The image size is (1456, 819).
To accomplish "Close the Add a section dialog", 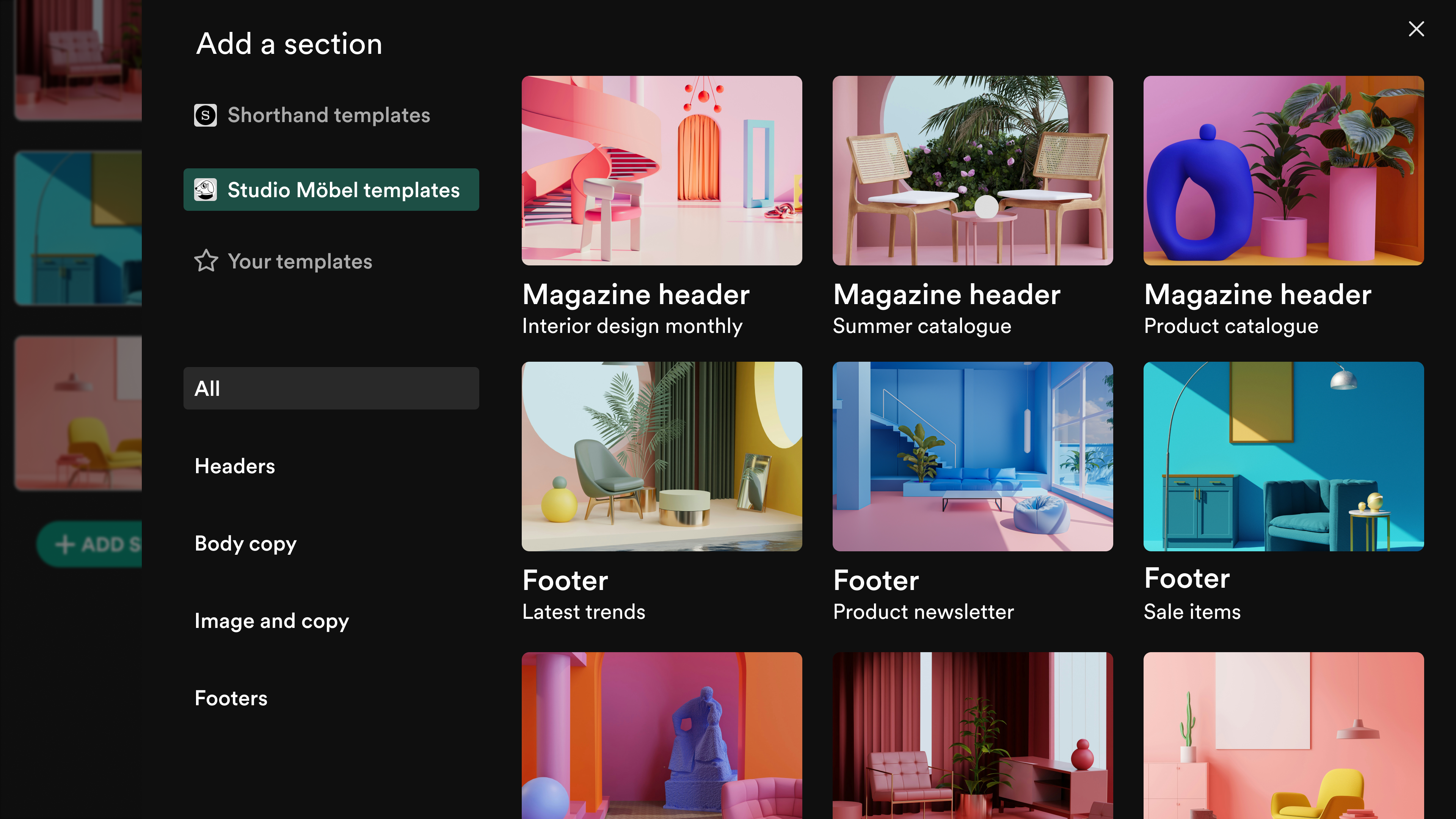I will tap(1416, 29).
